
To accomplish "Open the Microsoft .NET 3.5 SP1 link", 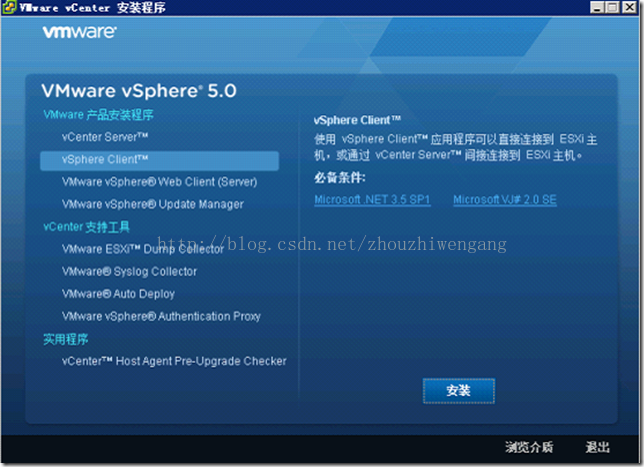I will pyautogui.click(x=372, y=200).
